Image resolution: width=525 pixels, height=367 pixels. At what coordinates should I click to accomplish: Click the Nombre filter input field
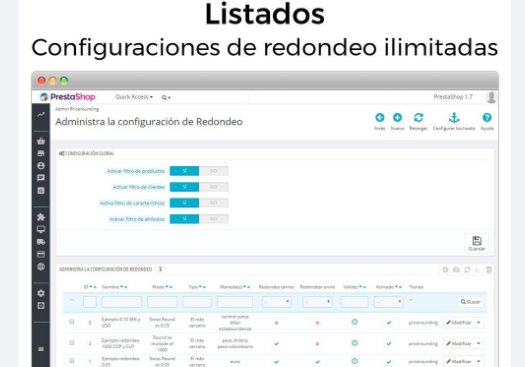pos(122,302)
